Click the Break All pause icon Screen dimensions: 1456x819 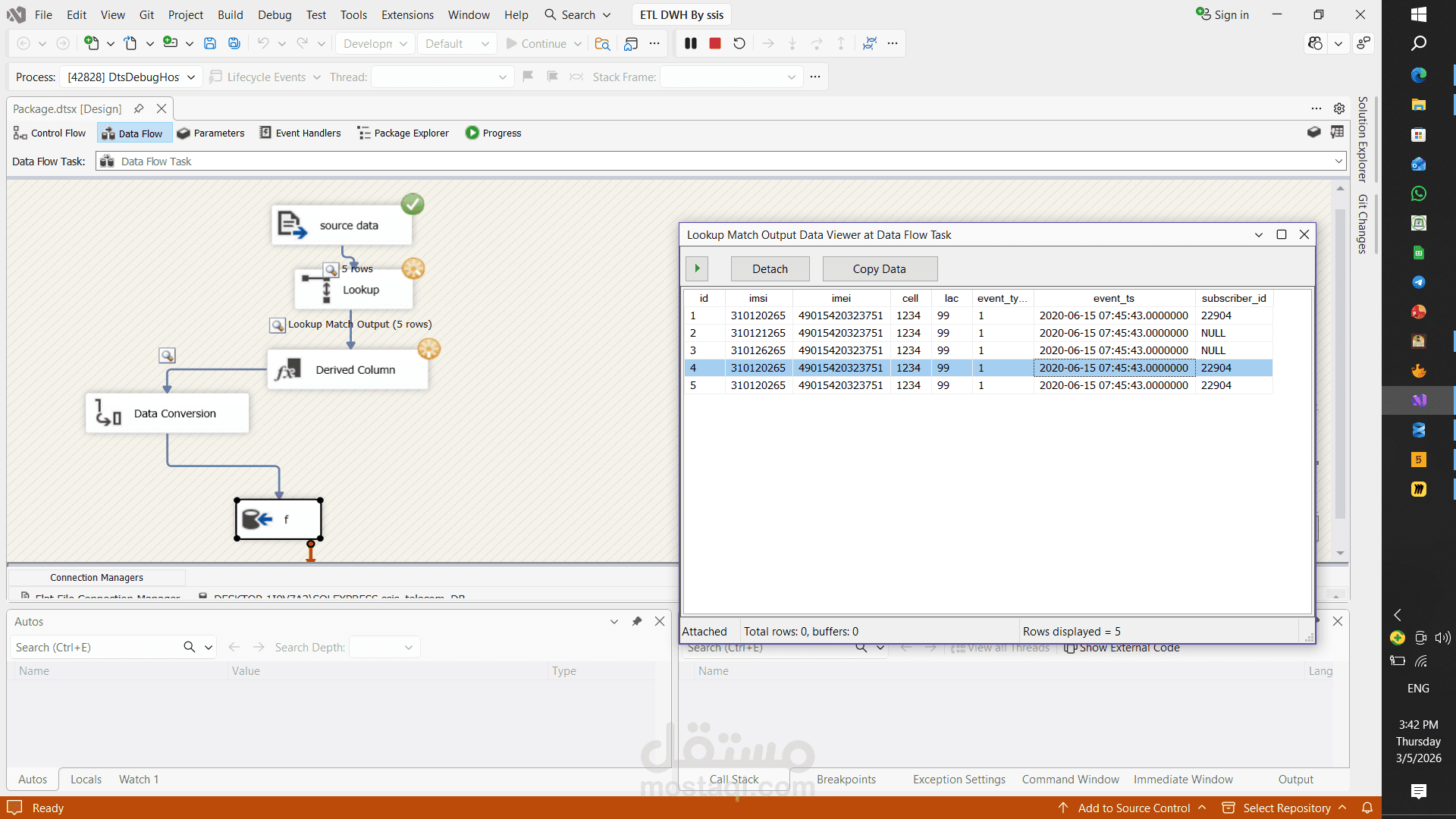[x=690, y=44]
